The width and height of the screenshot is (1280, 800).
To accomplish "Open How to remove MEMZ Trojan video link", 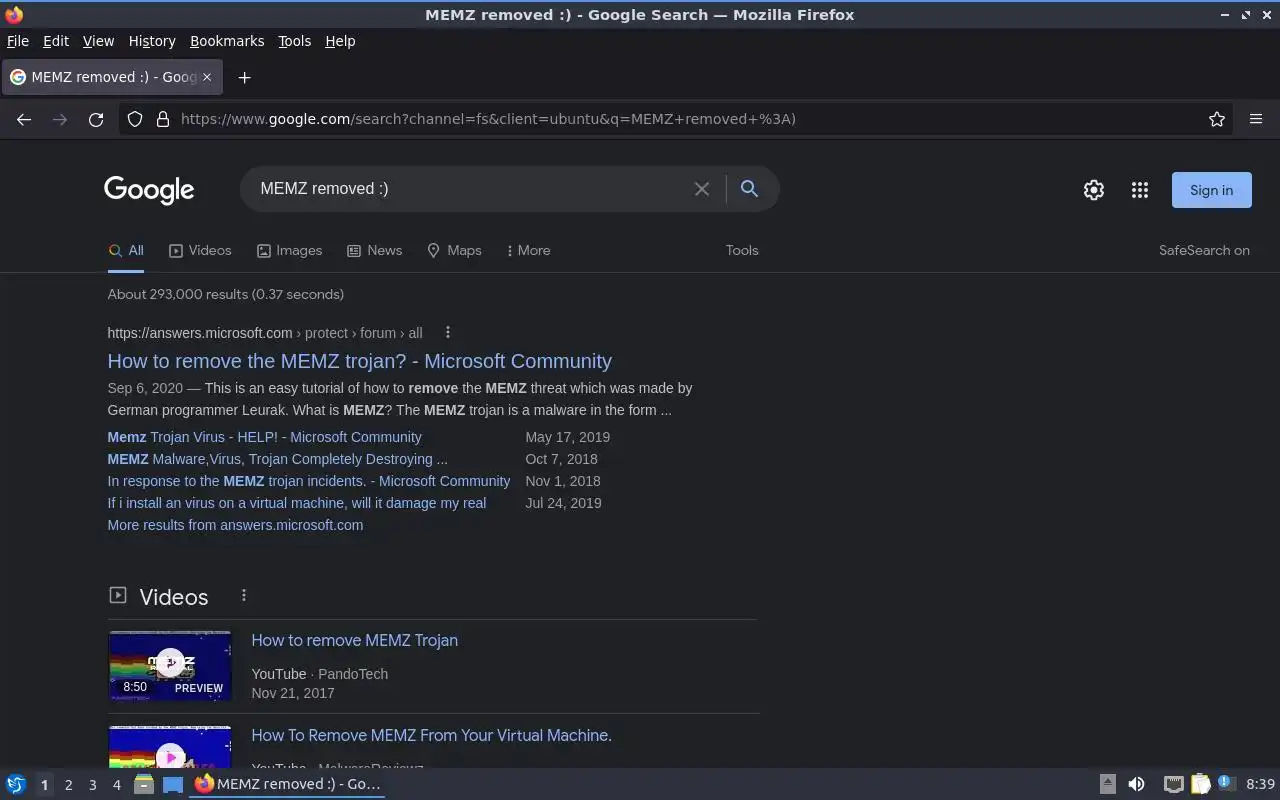I will click(x=354, y=641).
